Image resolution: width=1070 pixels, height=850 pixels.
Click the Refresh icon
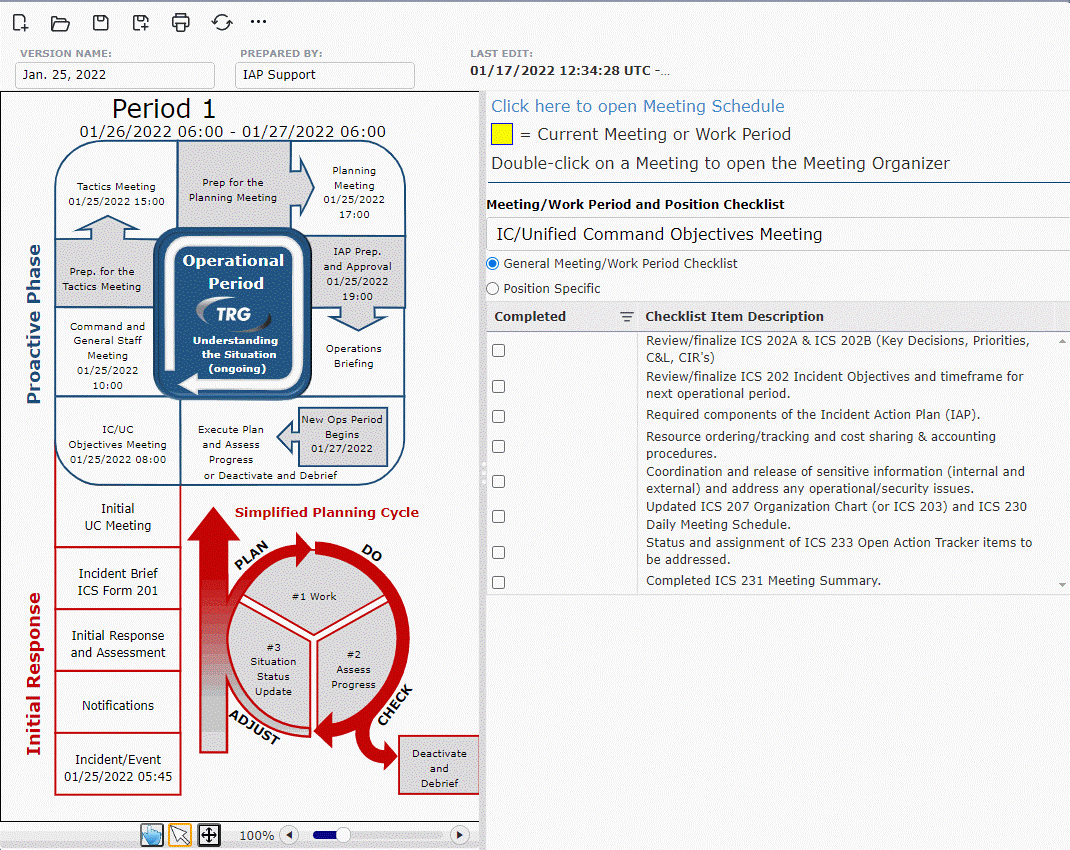[222, 22]
